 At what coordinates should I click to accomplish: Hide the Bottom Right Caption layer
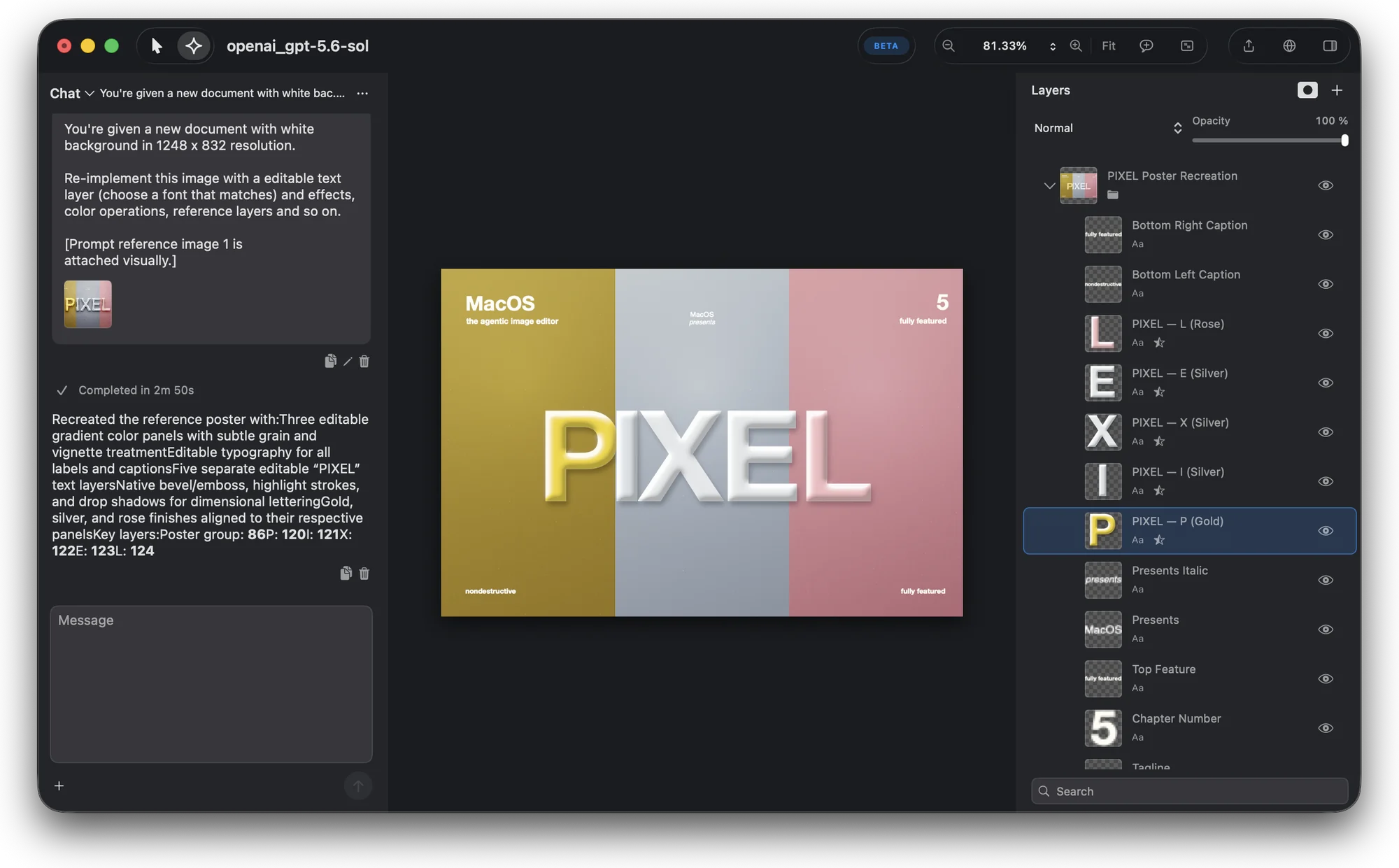pyautogui.click(x=1326, y=235)
